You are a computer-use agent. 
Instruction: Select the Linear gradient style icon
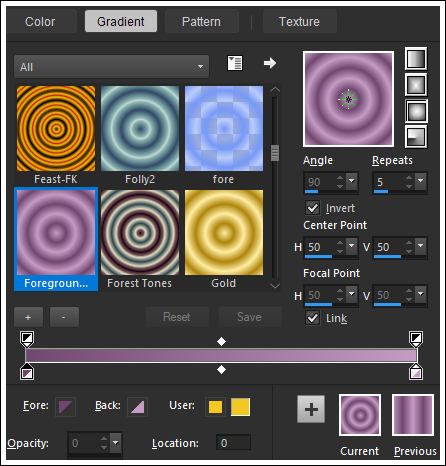pyautogui.click(x=416, y=59)
